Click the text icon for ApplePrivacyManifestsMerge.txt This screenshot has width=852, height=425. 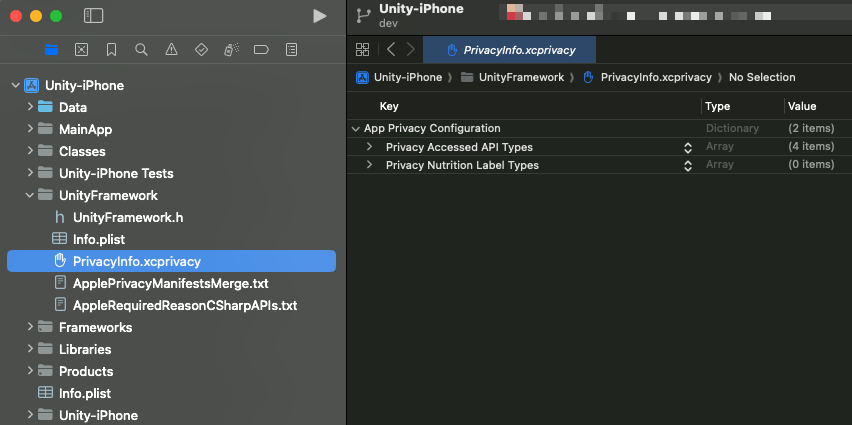[x=60, y=283]
